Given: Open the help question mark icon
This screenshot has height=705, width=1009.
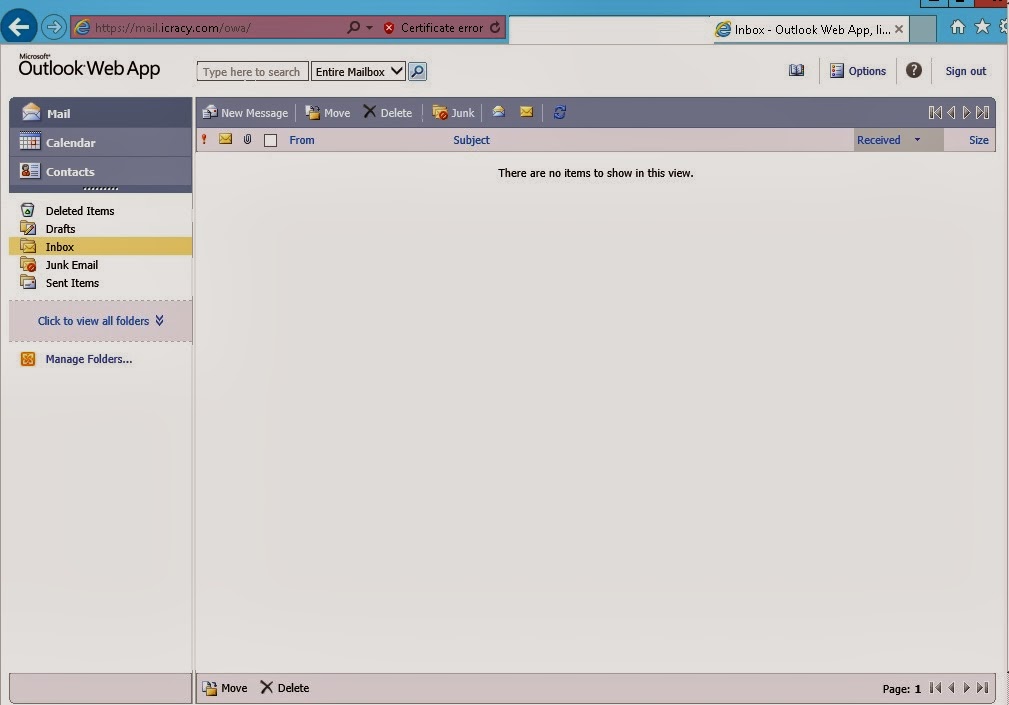Looking at the screenshot, I should [914, 70].
